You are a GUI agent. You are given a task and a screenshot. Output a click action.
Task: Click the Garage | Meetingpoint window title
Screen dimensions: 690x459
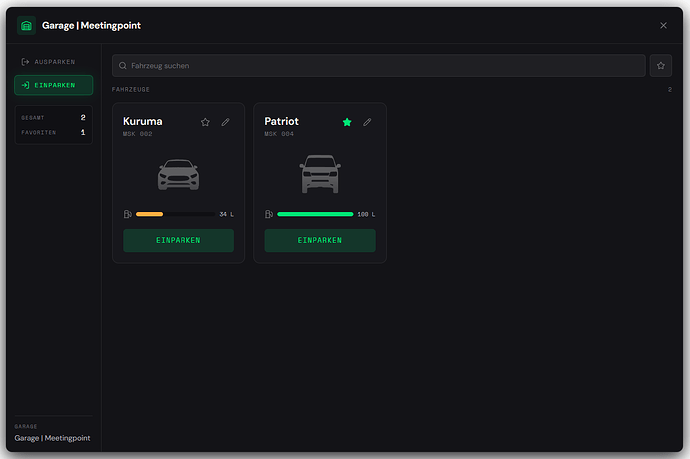pos(92,26)
